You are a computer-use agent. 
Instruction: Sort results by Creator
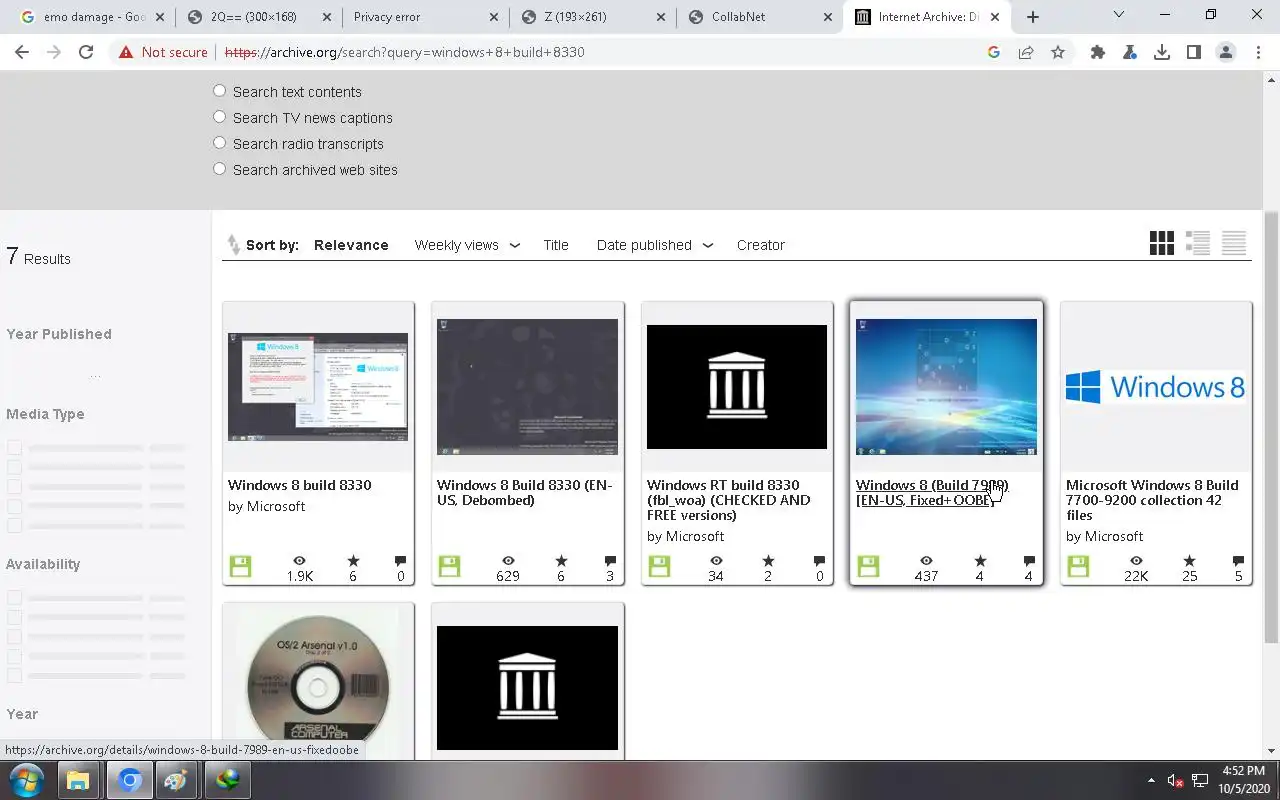761,245
